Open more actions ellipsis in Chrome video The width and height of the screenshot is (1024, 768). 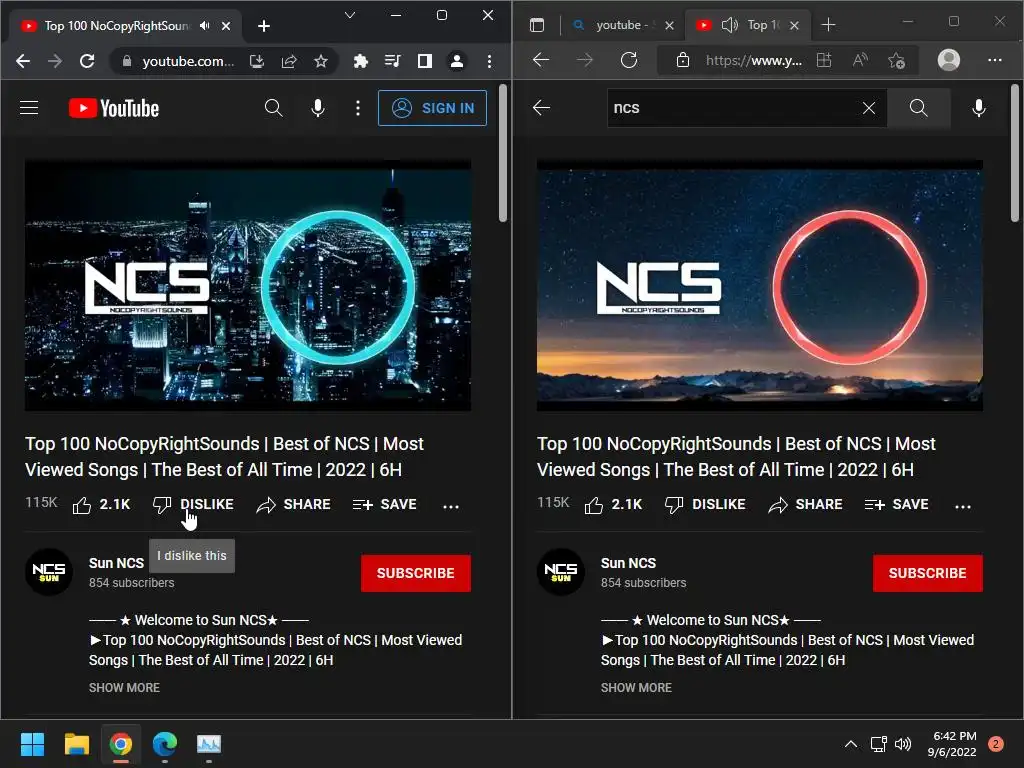pyautogui.click(x=451, y=506)
